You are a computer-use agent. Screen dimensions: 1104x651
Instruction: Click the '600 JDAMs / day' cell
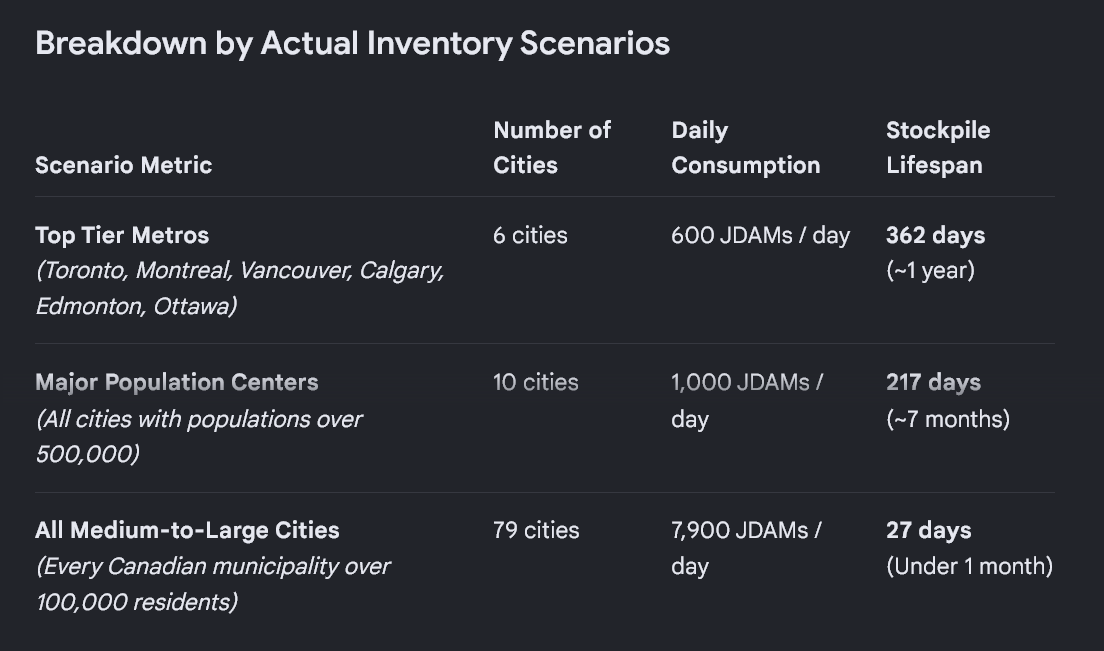point(760,235)
